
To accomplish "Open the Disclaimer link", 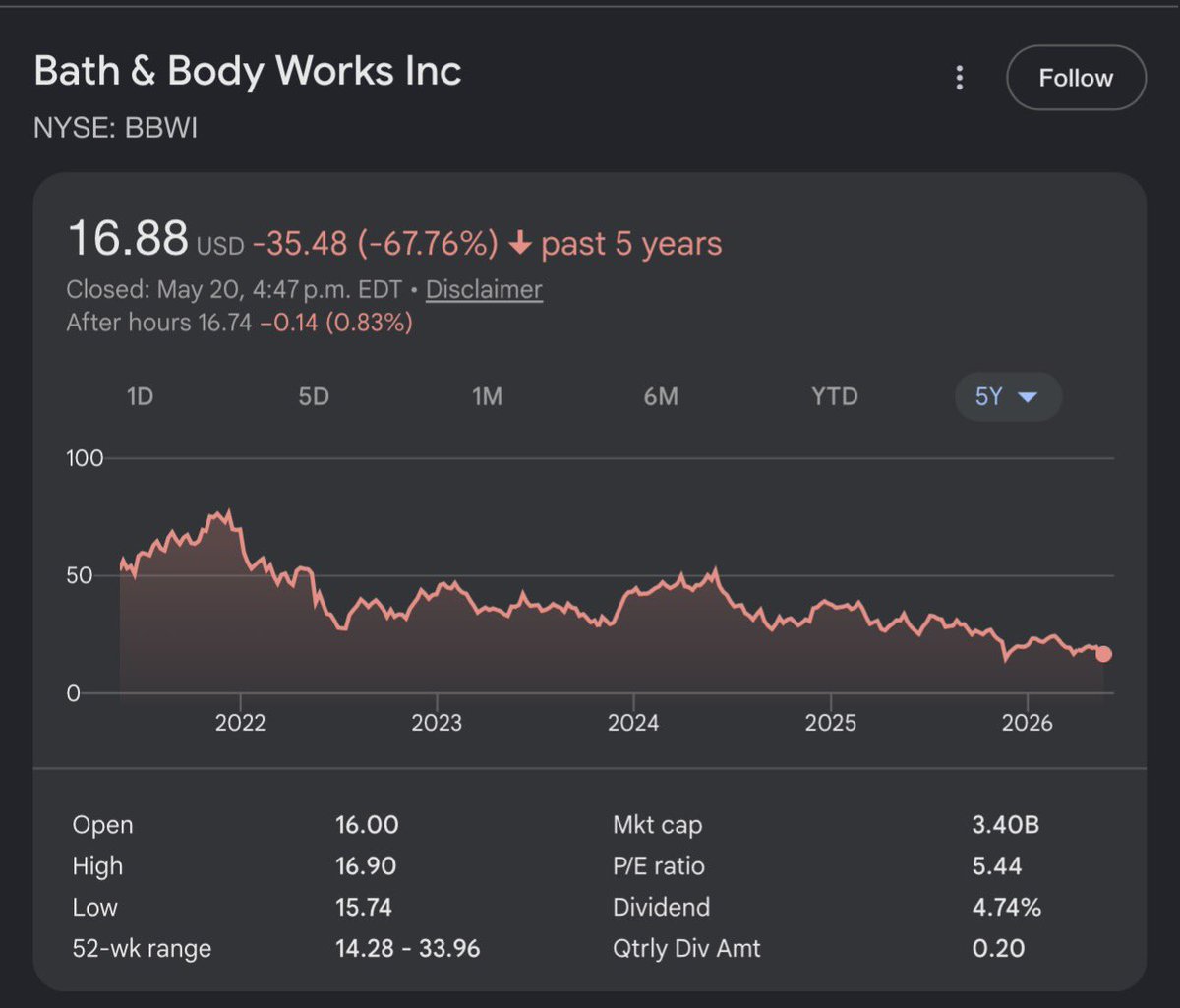I will [484, 290].
